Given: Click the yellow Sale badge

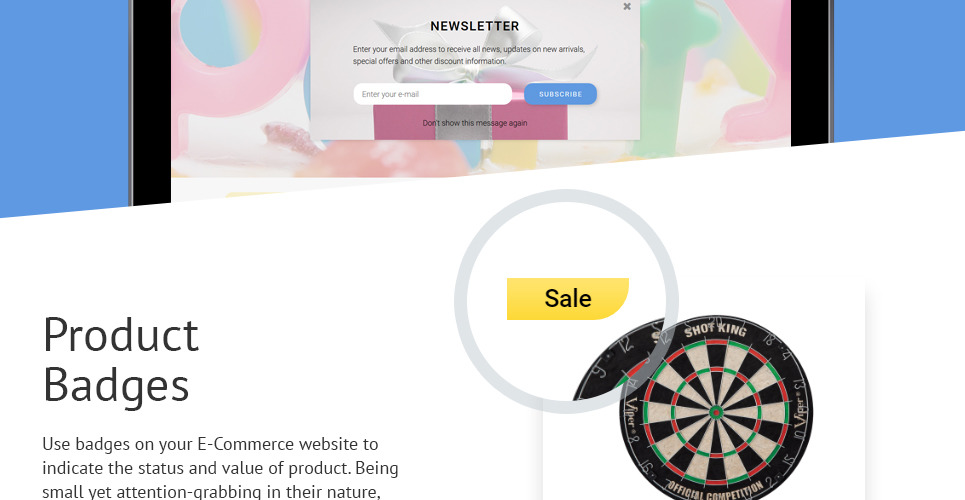Looking at the screenshot, I should pos(567,299).
